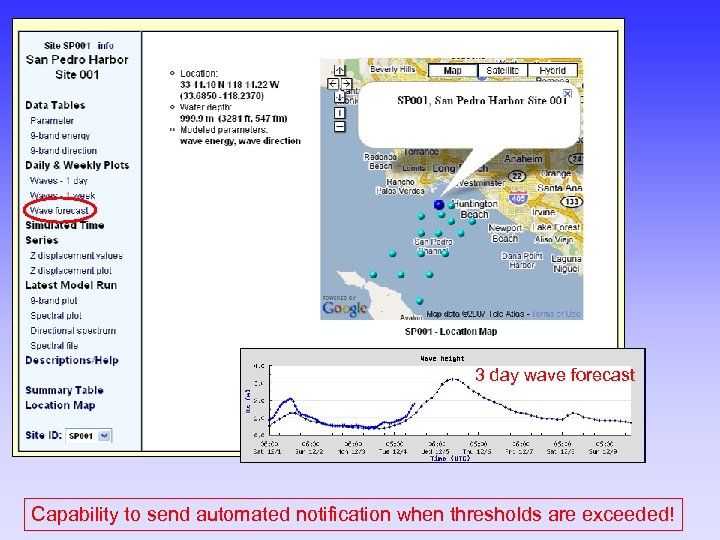Open Z displacement plot
This screenshot has width=720, height=540.
71,271
